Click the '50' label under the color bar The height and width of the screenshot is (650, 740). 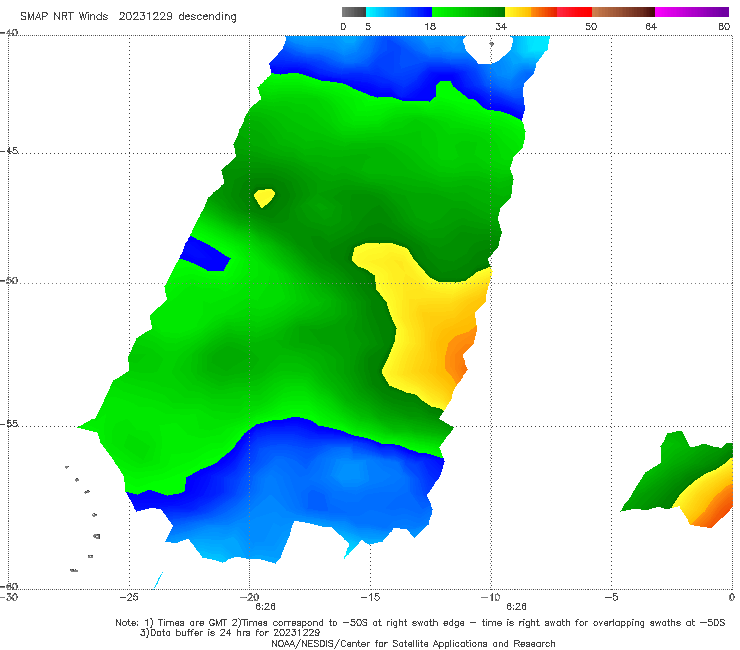click(x=591, y=26)
